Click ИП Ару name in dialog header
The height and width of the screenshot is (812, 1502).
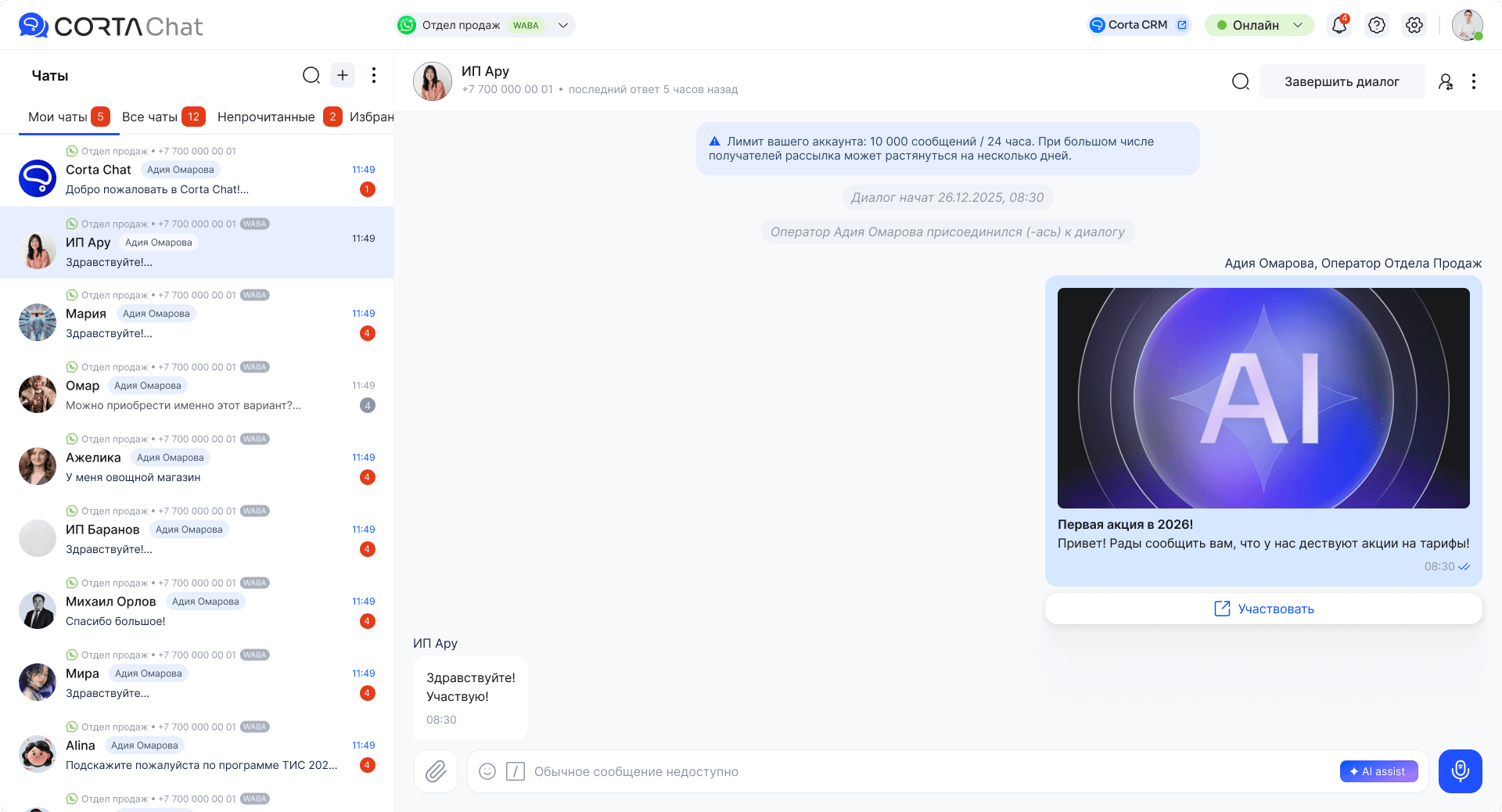coord(485,71)
